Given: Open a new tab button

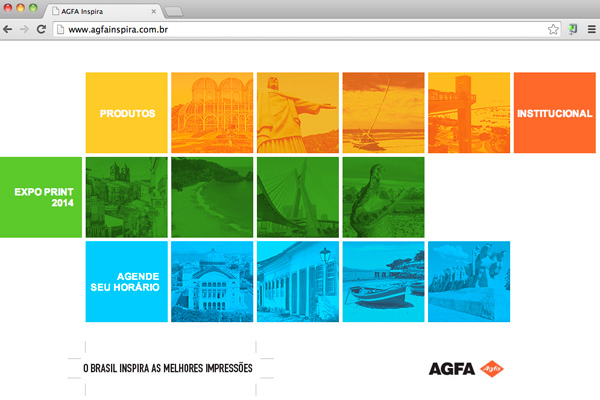Looking at the screenshot, I should (174, 12).
